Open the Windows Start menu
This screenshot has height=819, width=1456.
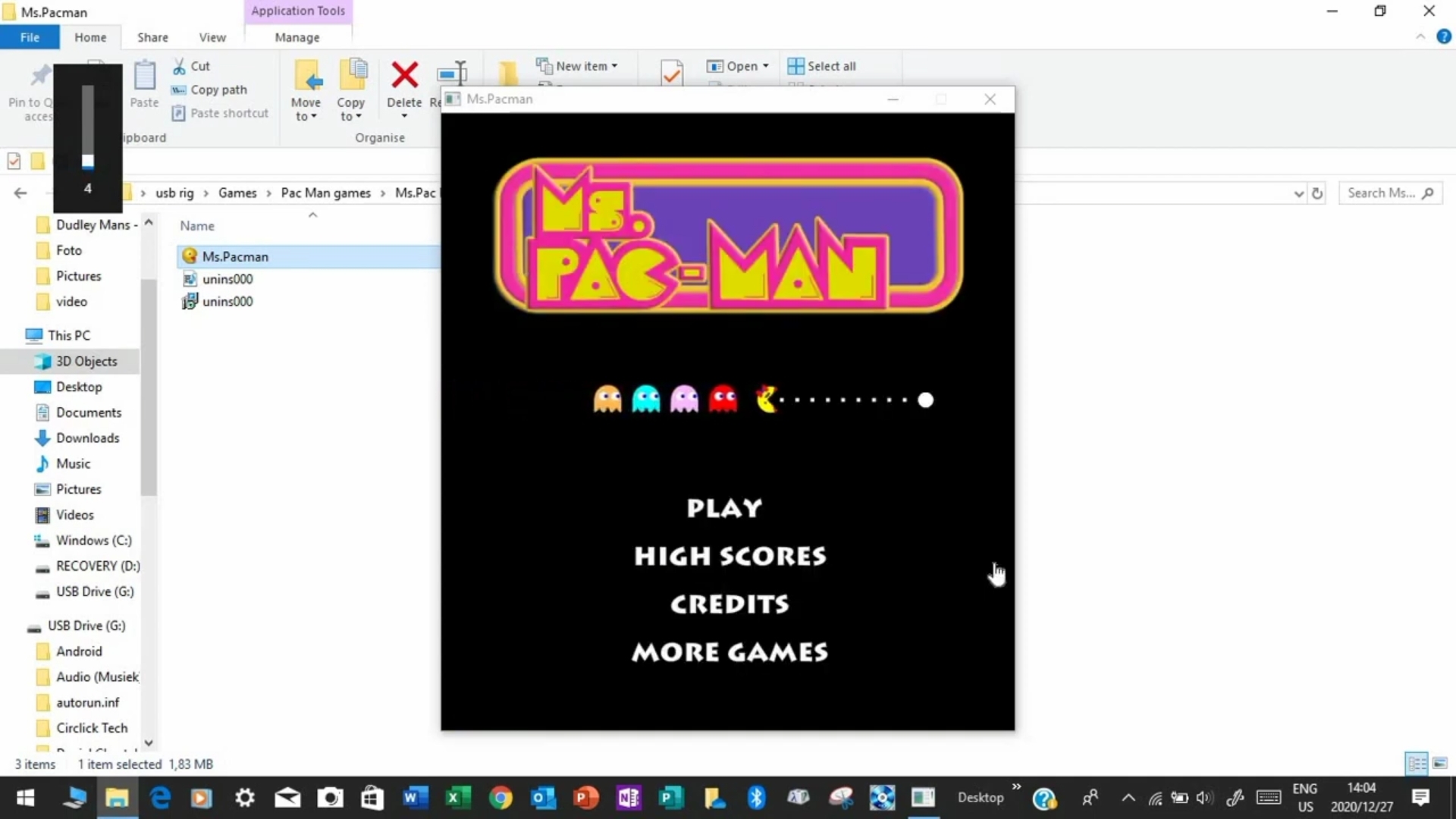(x=25, y=798)
